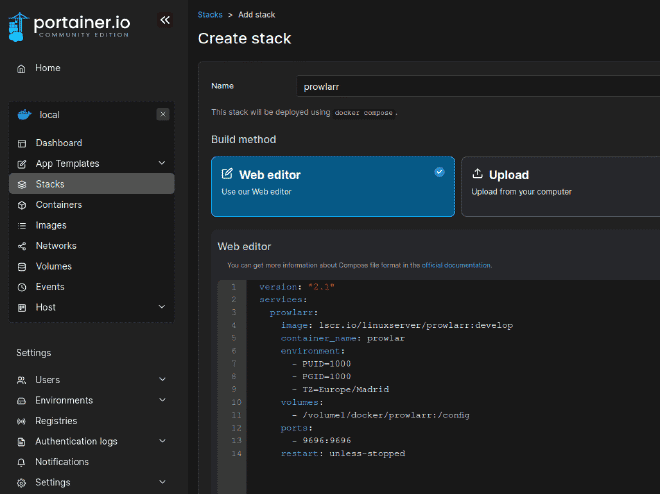Open the Images page
The width and height of the screenshot is (660, 494).
tap(51, 226)
